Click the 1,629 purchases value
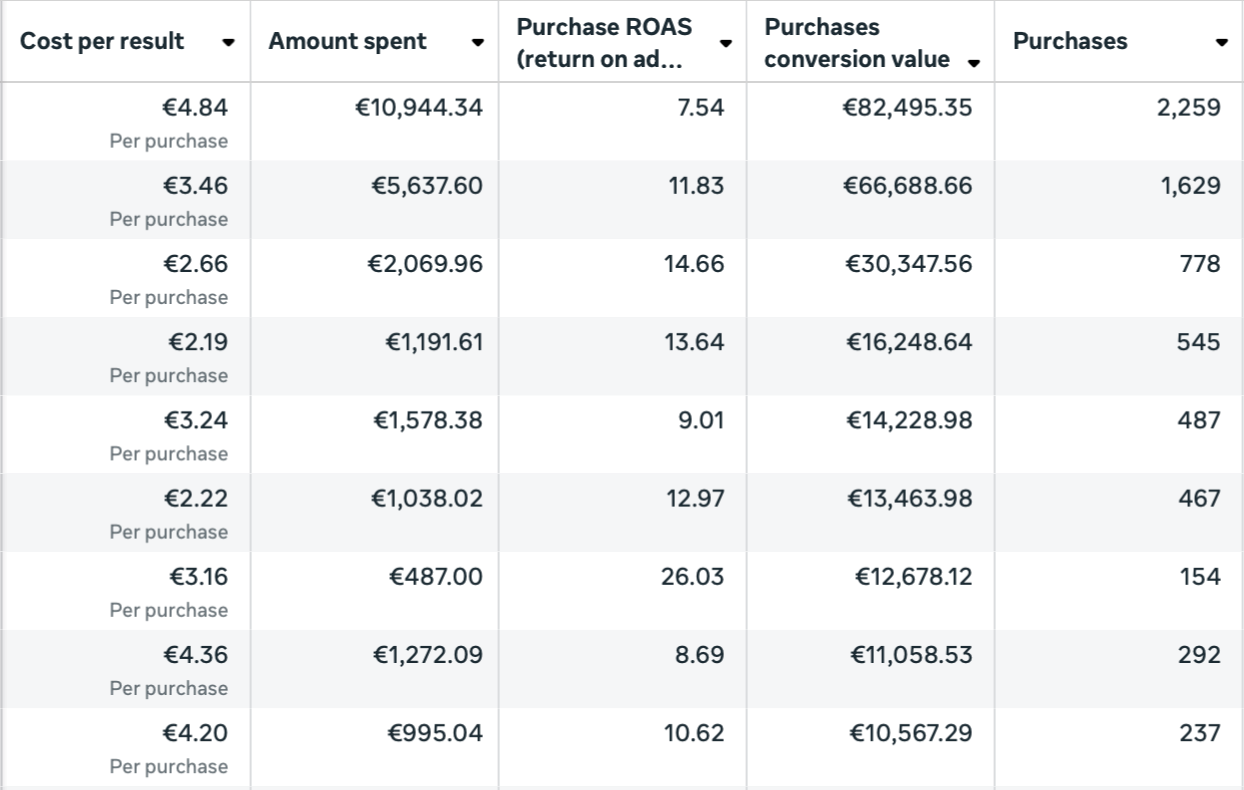The width and height of the screenshot is (1244, 790). pos(1190,186)
